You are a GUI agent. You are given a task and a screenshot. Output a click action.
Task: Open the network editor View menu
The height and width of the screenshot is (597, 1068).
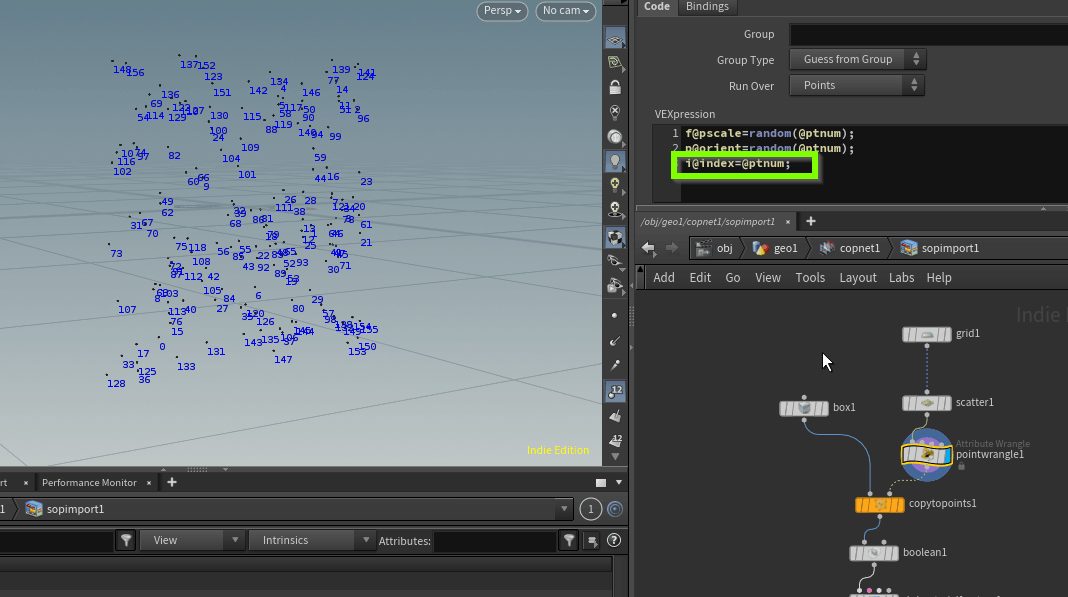pyautogui.click(x=768, y=277)
